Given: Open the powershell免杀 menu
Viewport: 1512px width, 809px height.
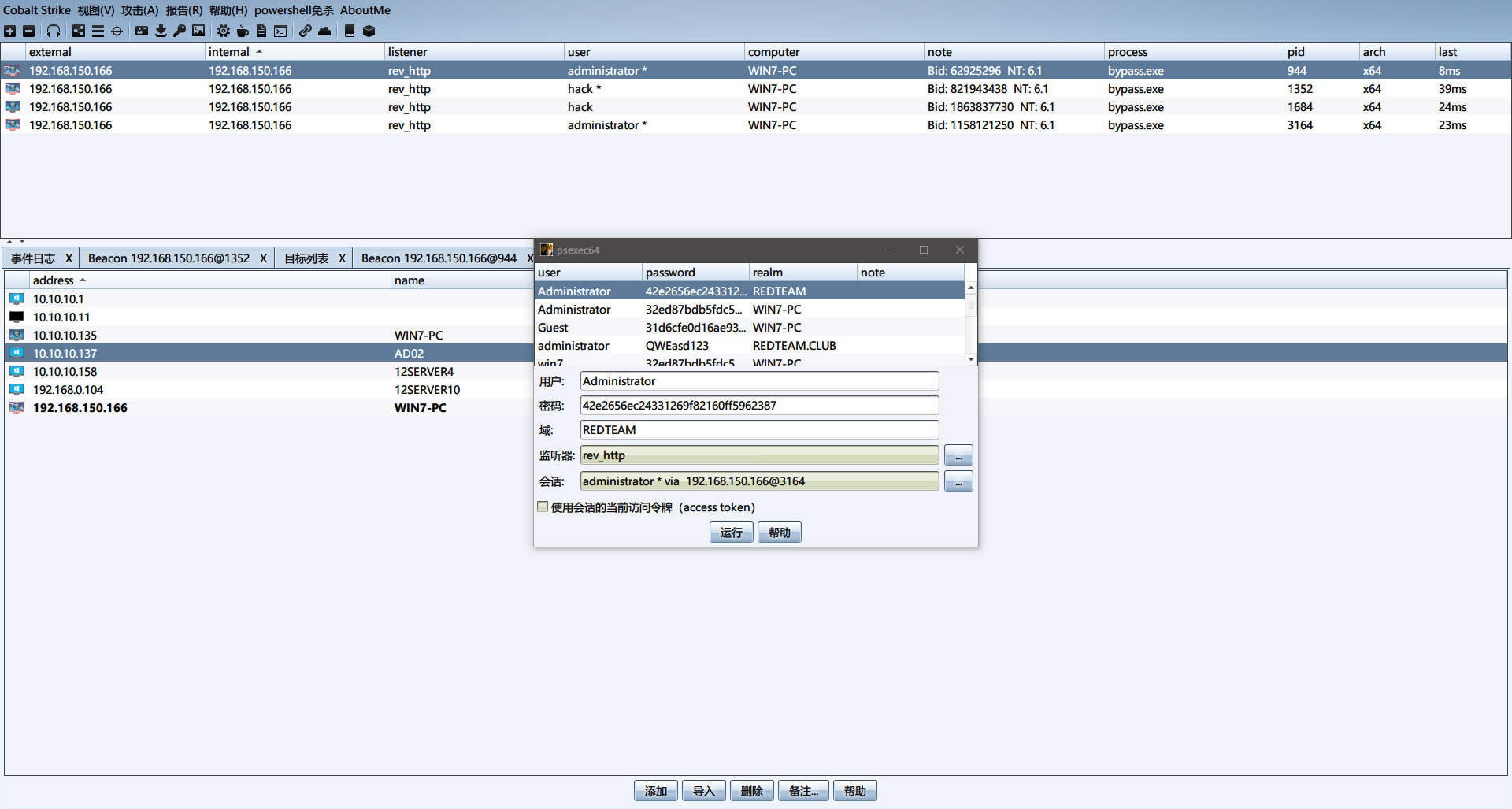Looking at the screenshot, I should click(x=294, y=10).
